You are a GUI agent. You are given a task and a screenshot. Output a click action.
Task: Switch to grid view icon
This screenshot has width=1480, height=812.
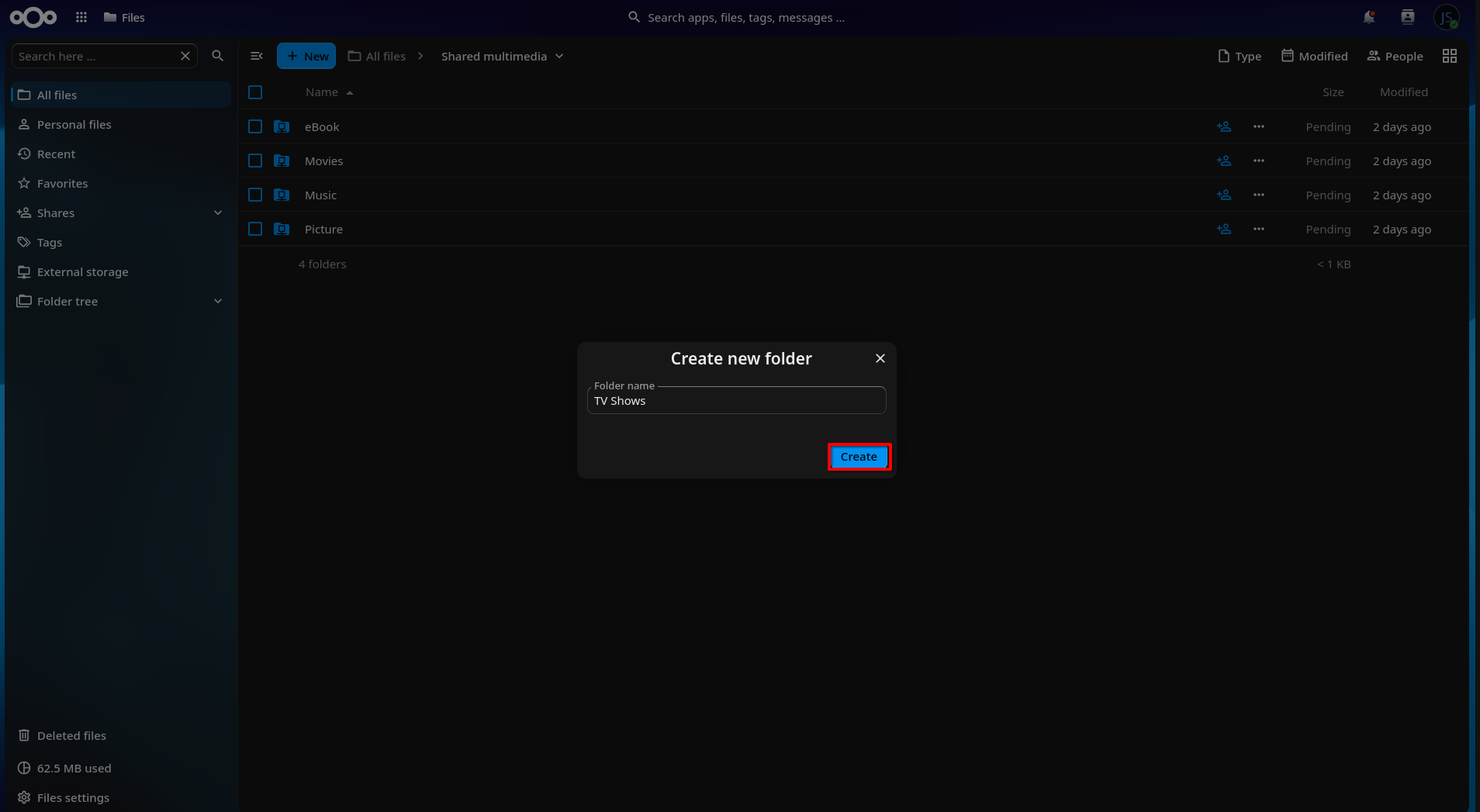[x=1450, y=56]
